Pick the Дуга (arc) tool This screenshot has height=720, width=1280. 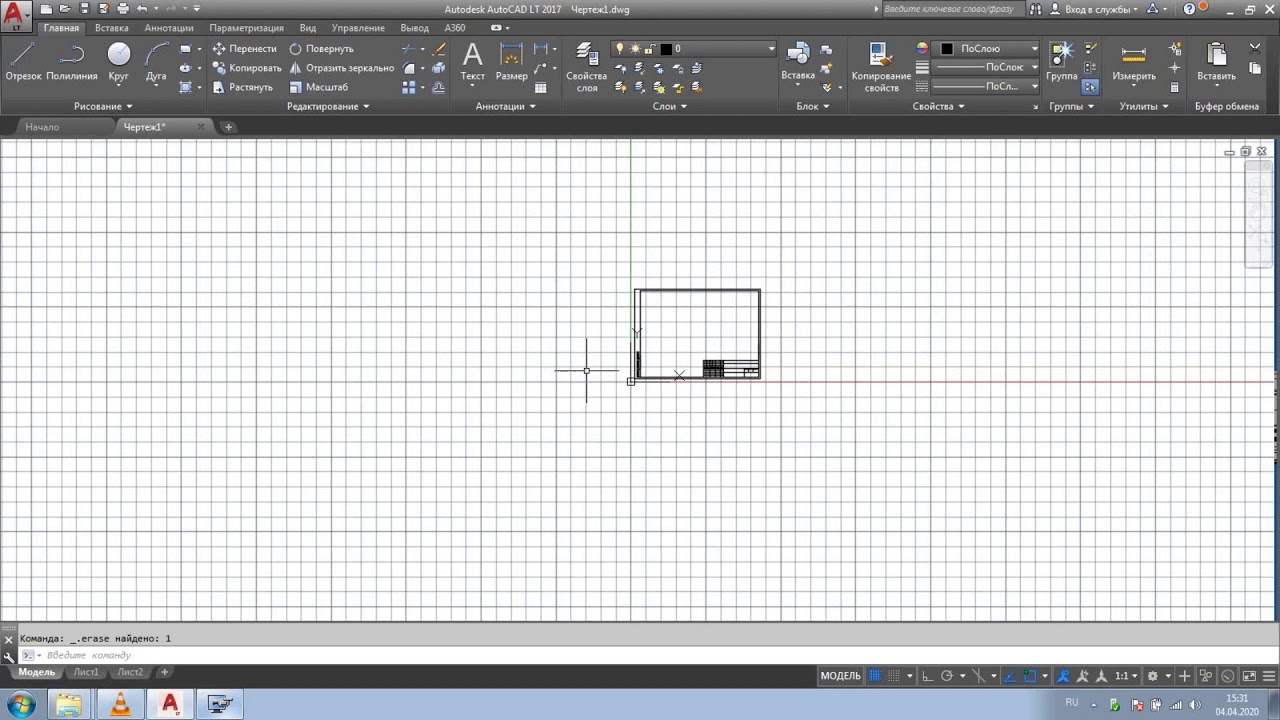[156, 63]
